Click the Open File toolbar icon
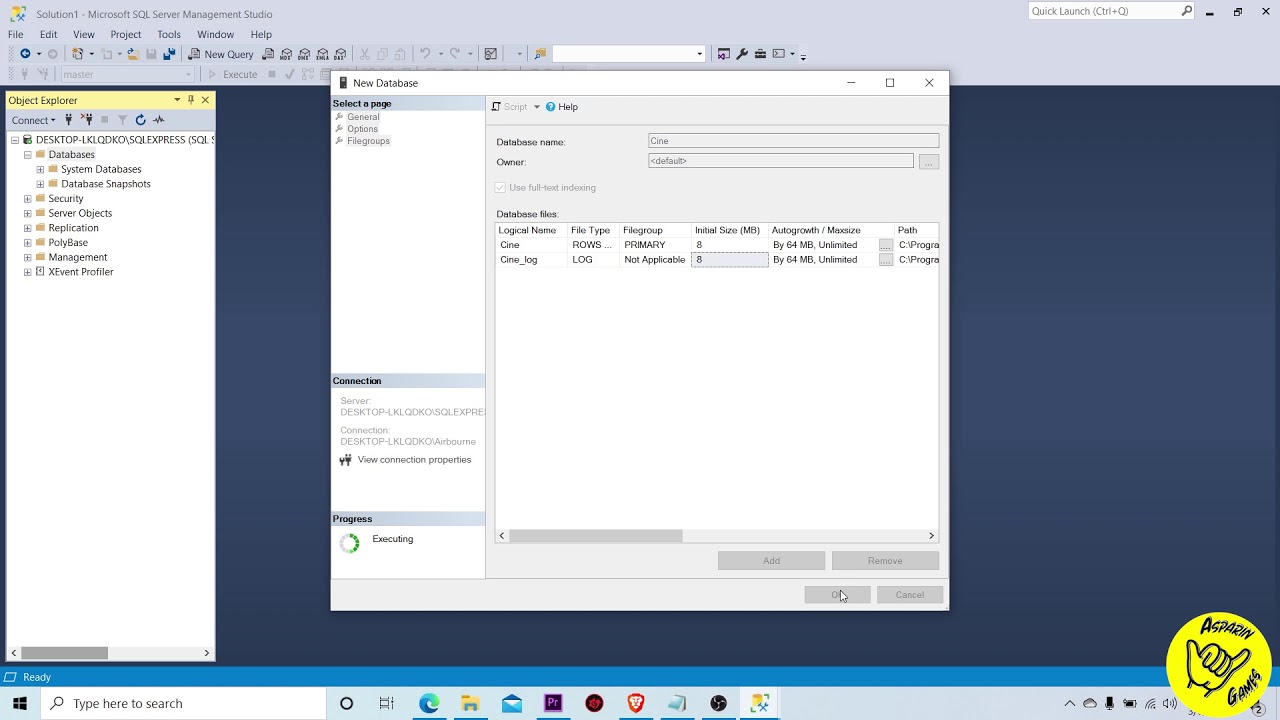Screen dimensions: 1280x720 [132, 54]
